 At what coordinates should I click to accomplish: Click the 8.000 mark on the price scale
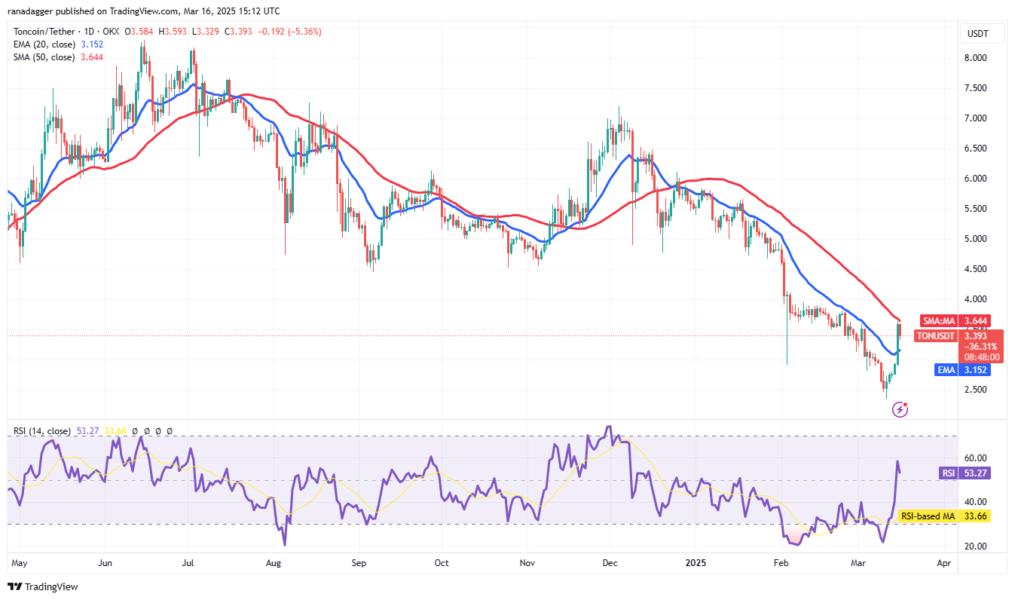pos(975,58)
